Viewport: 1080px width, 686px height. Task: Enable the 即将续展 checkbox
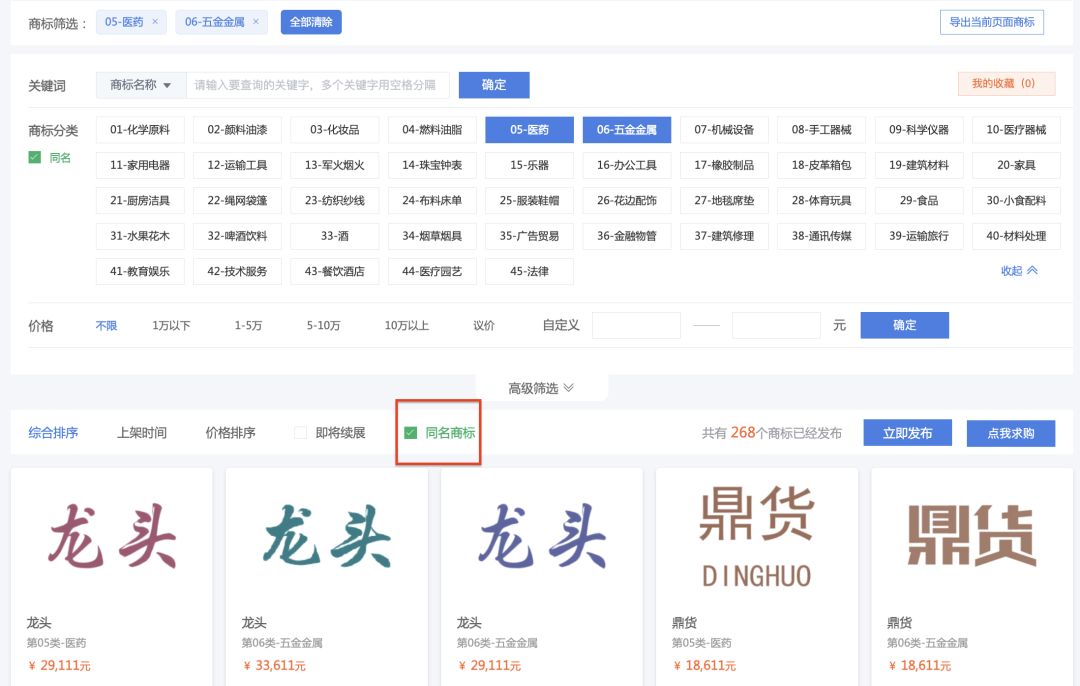[300, 433]
